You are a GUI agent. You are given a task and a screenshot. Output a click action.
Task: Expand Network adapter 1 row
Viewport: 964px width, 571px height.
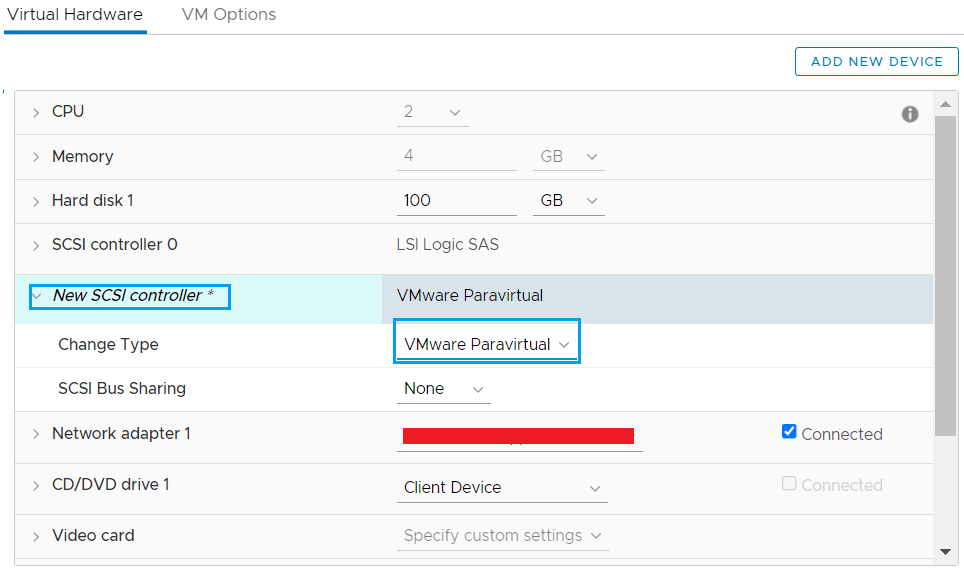(36, 434)
